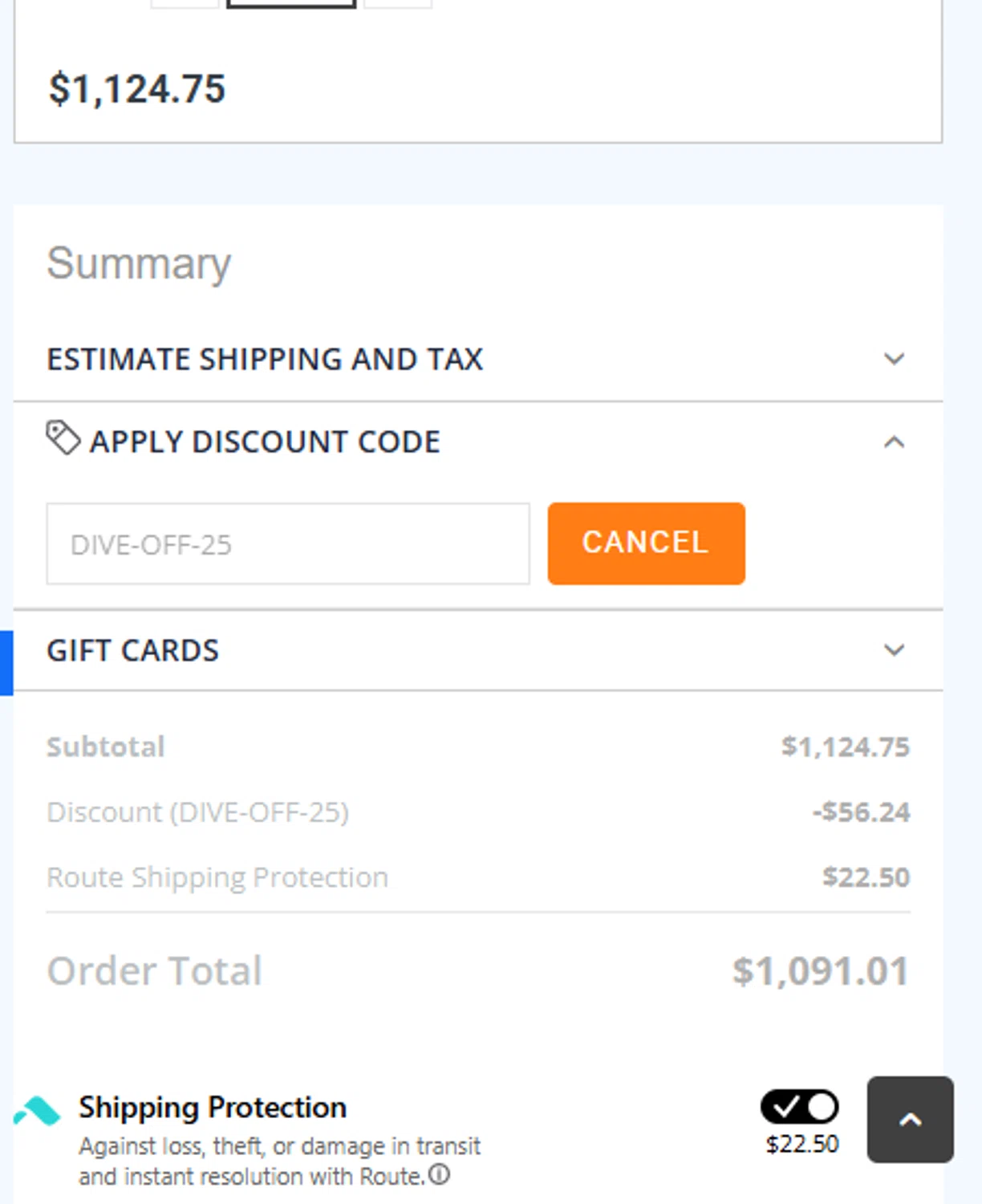Collapse the Apply Discount Code chevron
This screenshot has width=982, height=1204.
tap(894, 442)
